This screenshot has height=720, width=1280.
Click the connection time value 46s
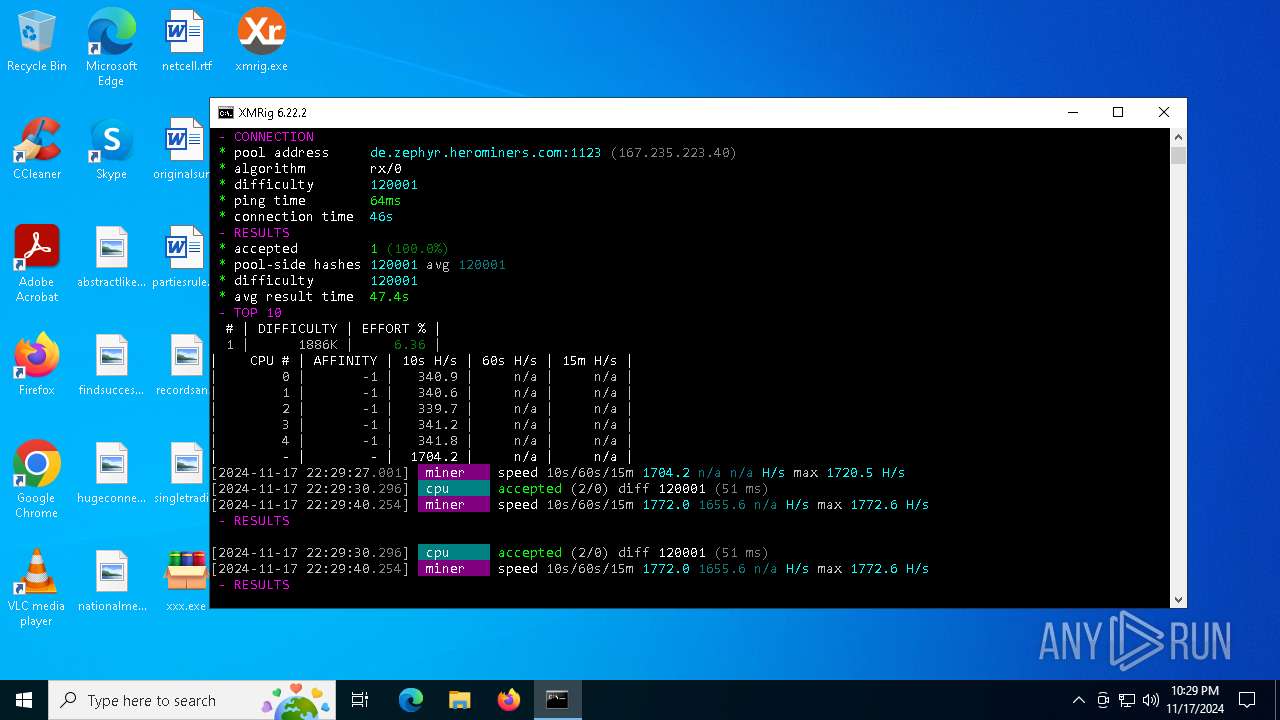[381, 217]
